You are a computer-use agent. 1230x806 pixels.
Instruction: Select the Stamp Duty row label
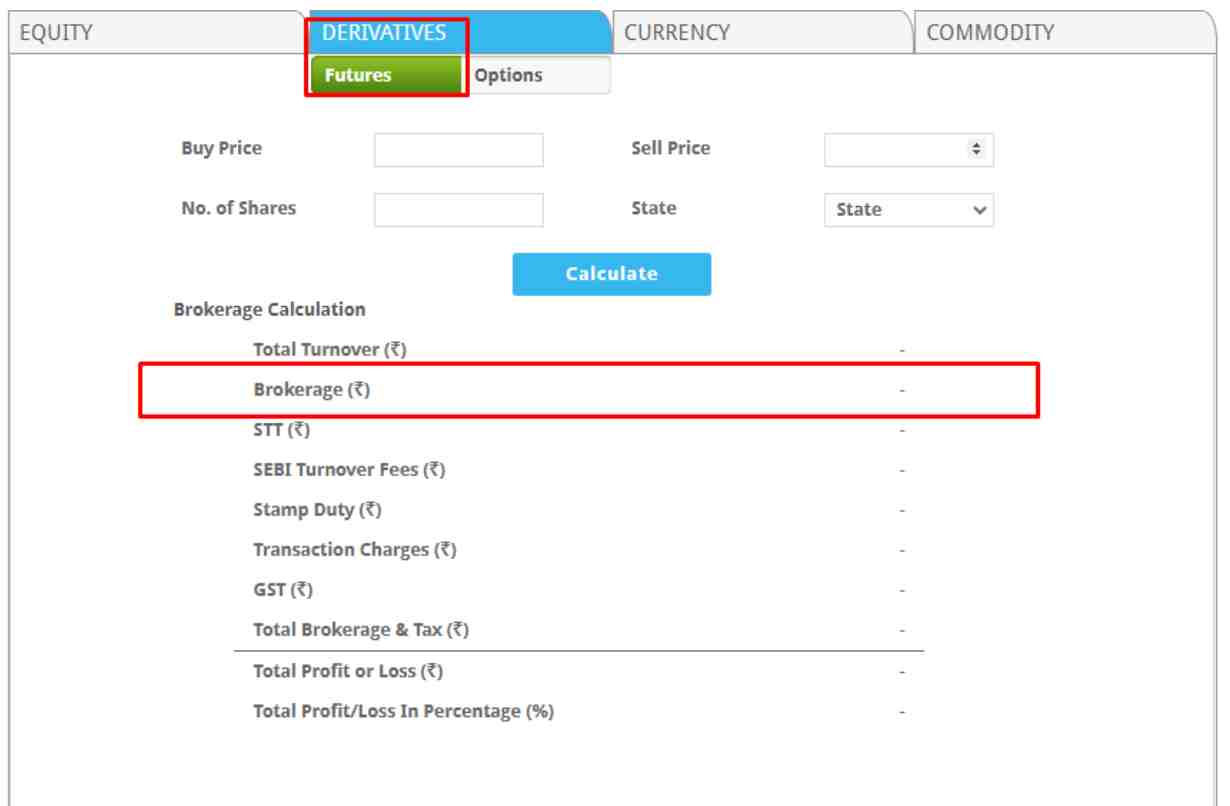[318, 511]
